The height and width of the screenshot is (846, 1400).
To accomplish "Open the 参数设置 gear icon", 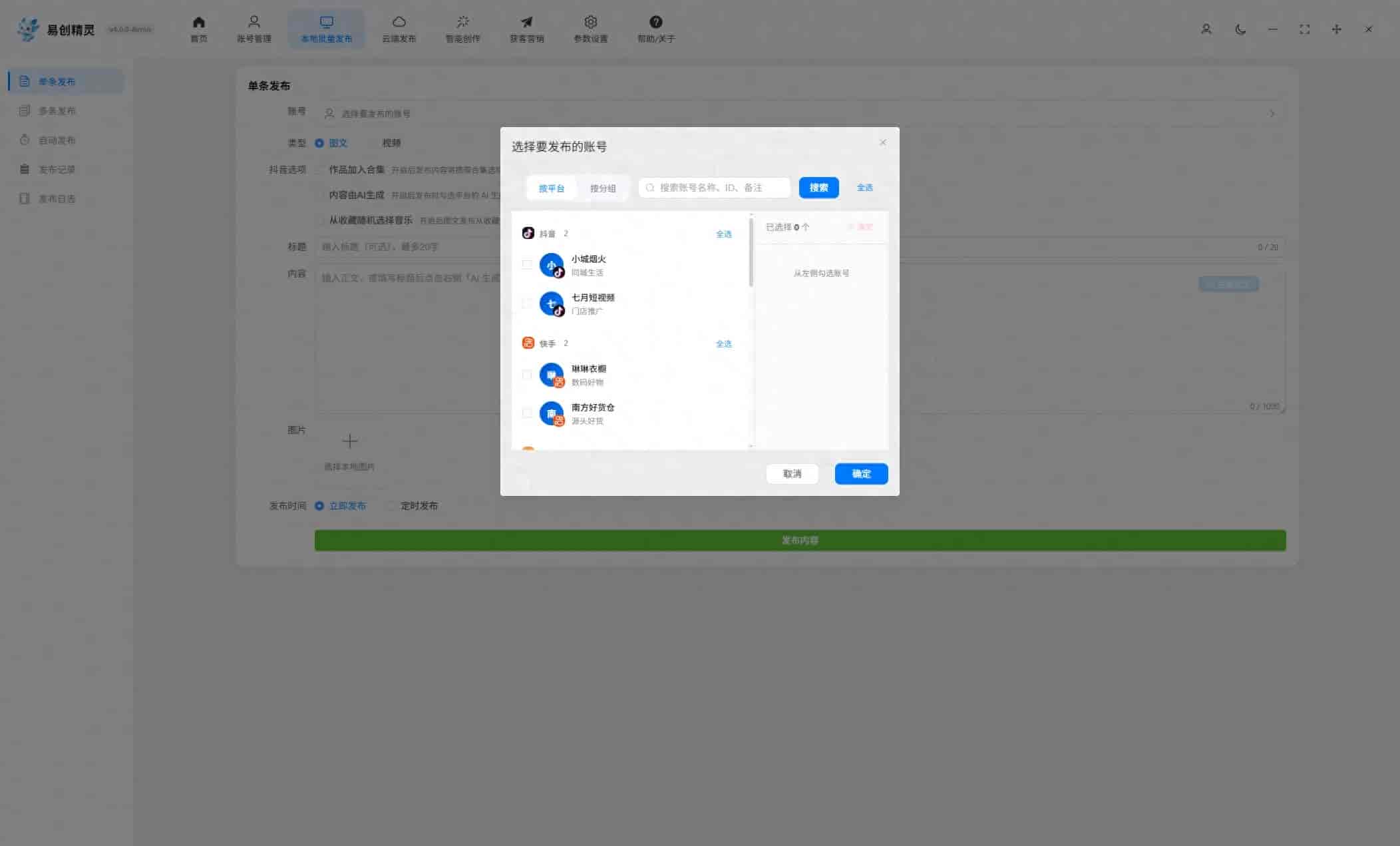I will pos(590,22).
